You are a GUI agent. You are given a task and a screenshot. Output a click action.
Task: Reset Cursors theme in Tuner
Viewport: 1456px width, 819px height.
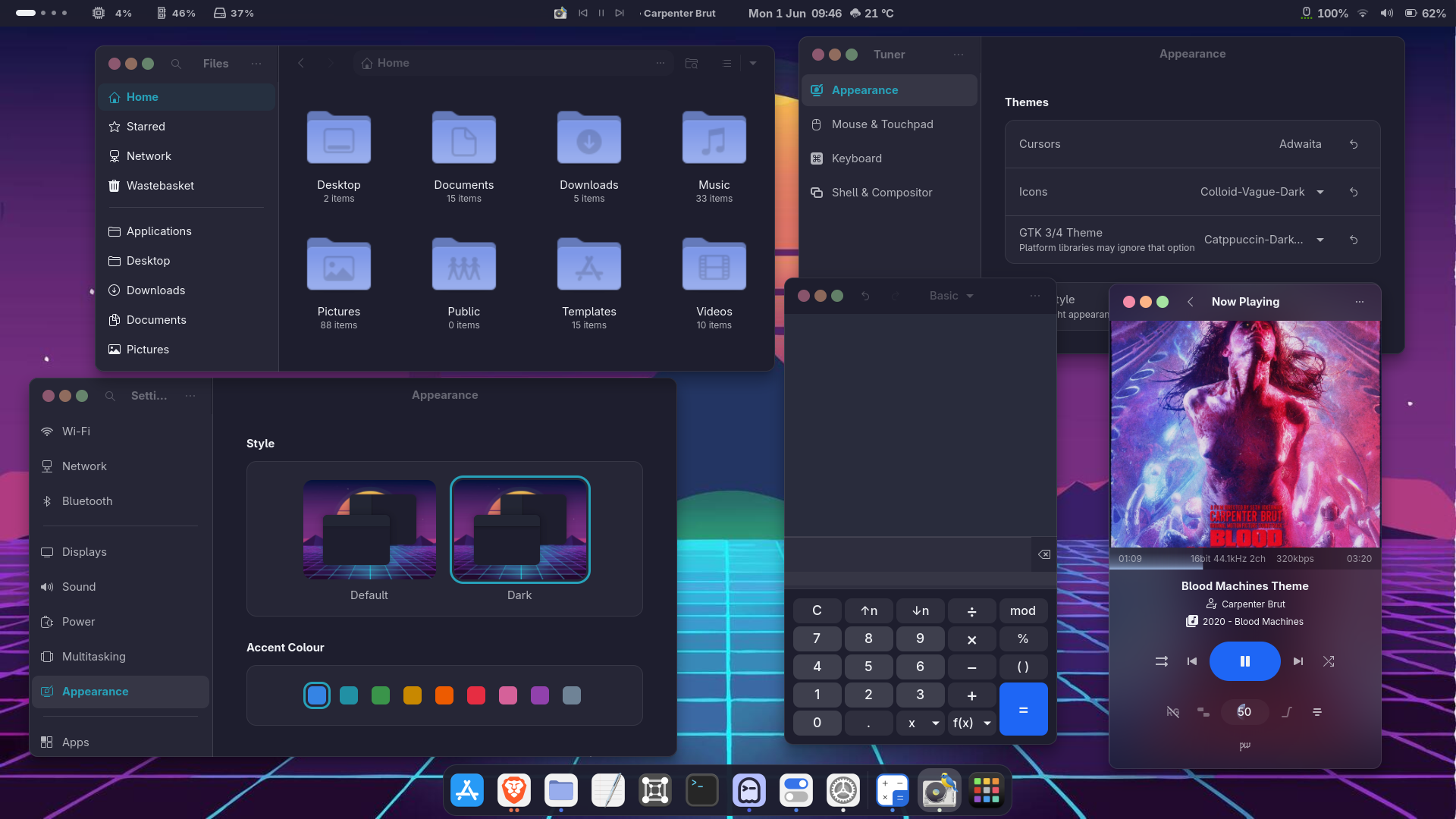pyautogui.click(x=1354, y=144)
